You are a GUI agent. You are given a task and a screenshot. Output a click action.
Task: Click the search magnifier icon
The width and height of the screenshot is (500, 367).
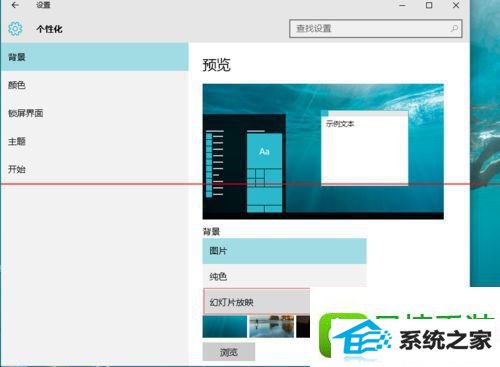tap(454, 29)
